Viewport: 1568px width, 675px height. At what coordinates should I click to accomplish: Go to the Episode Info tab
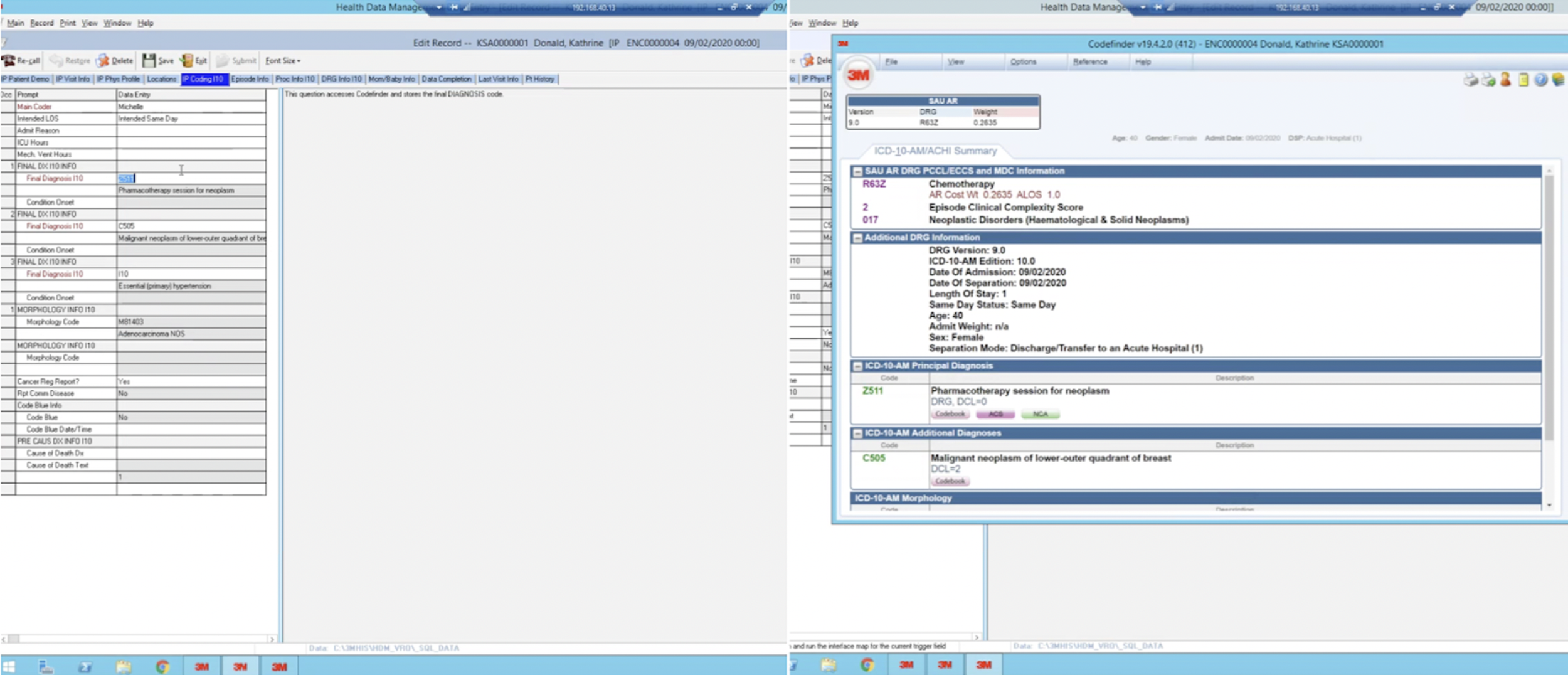pos(250,79)
